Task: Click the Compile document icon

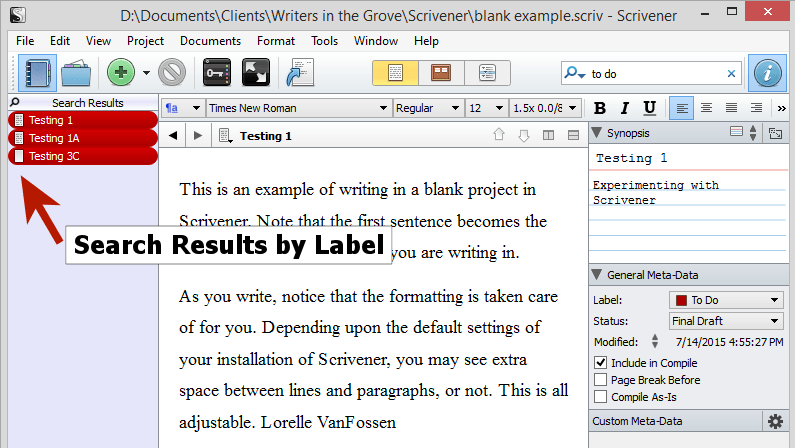Action: 300,72
